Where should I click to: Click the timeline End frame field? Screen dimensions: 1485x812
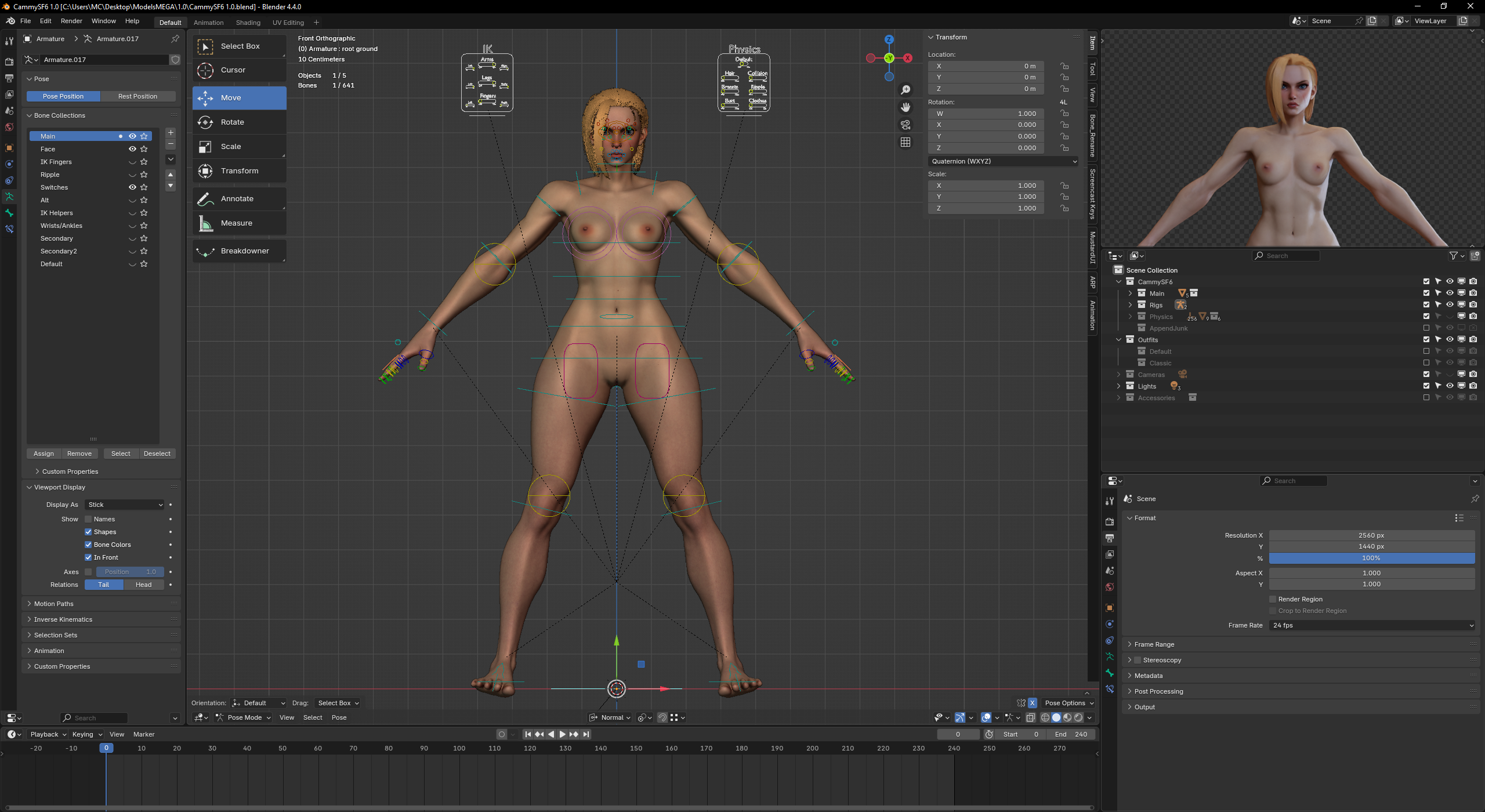click(1071, 734)
